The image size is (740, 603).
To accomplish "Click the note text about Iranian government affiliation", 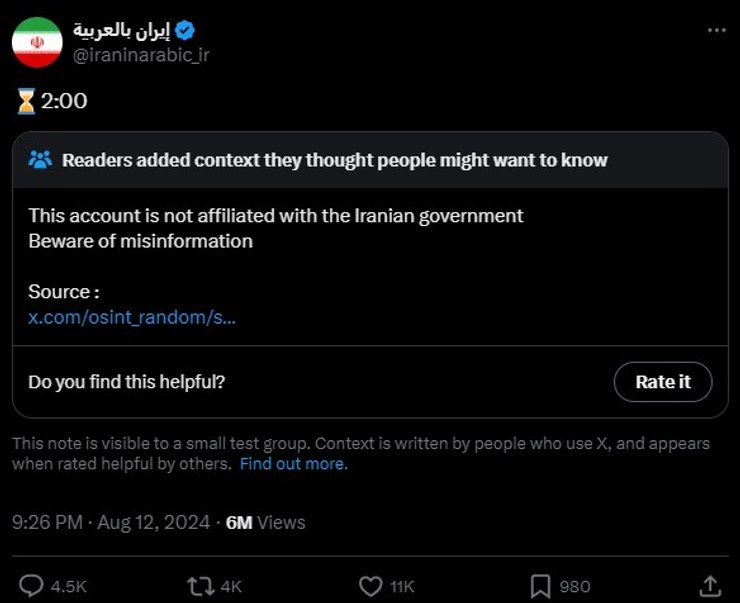I will coord(276,215).
